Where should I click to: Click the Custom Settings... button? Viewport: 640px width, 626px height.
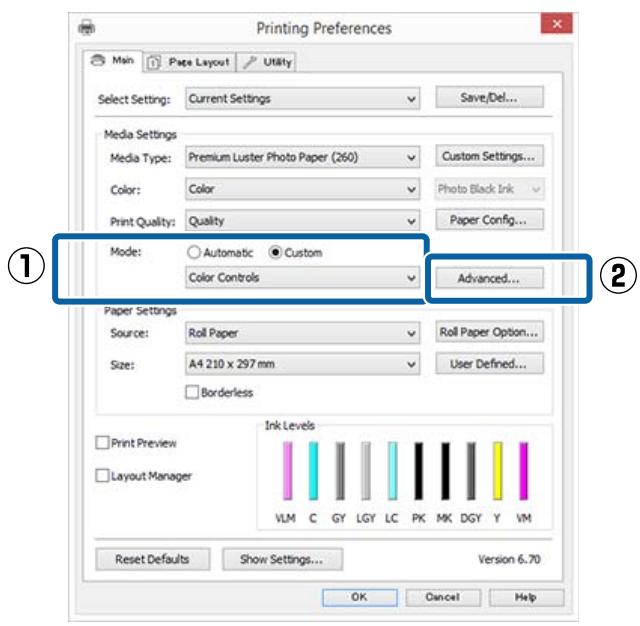(x=489, y=156)
